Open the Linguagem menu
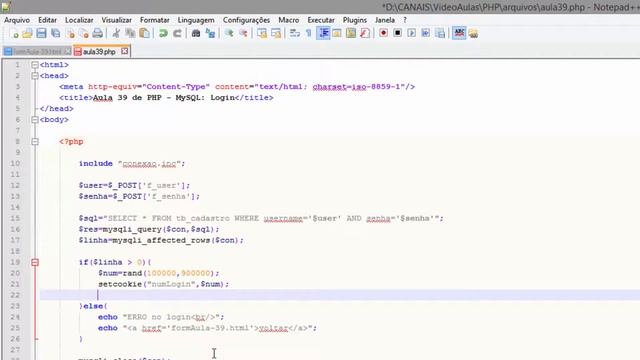The image size is (640, 360). pos(196,20)
